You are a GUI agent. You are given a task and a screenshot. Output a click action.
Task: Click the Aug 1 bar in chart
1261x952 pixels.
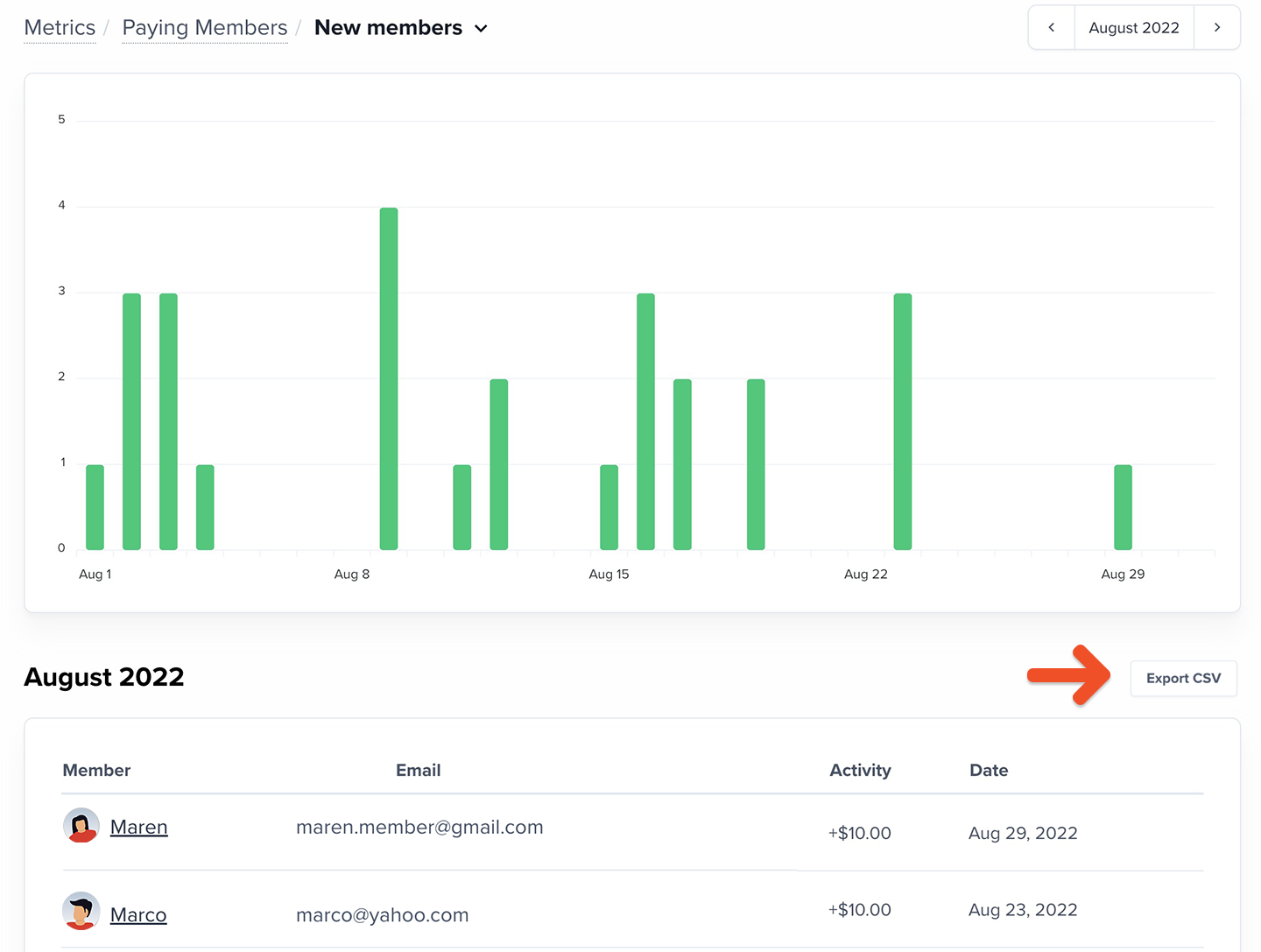(x=95, y=507)
